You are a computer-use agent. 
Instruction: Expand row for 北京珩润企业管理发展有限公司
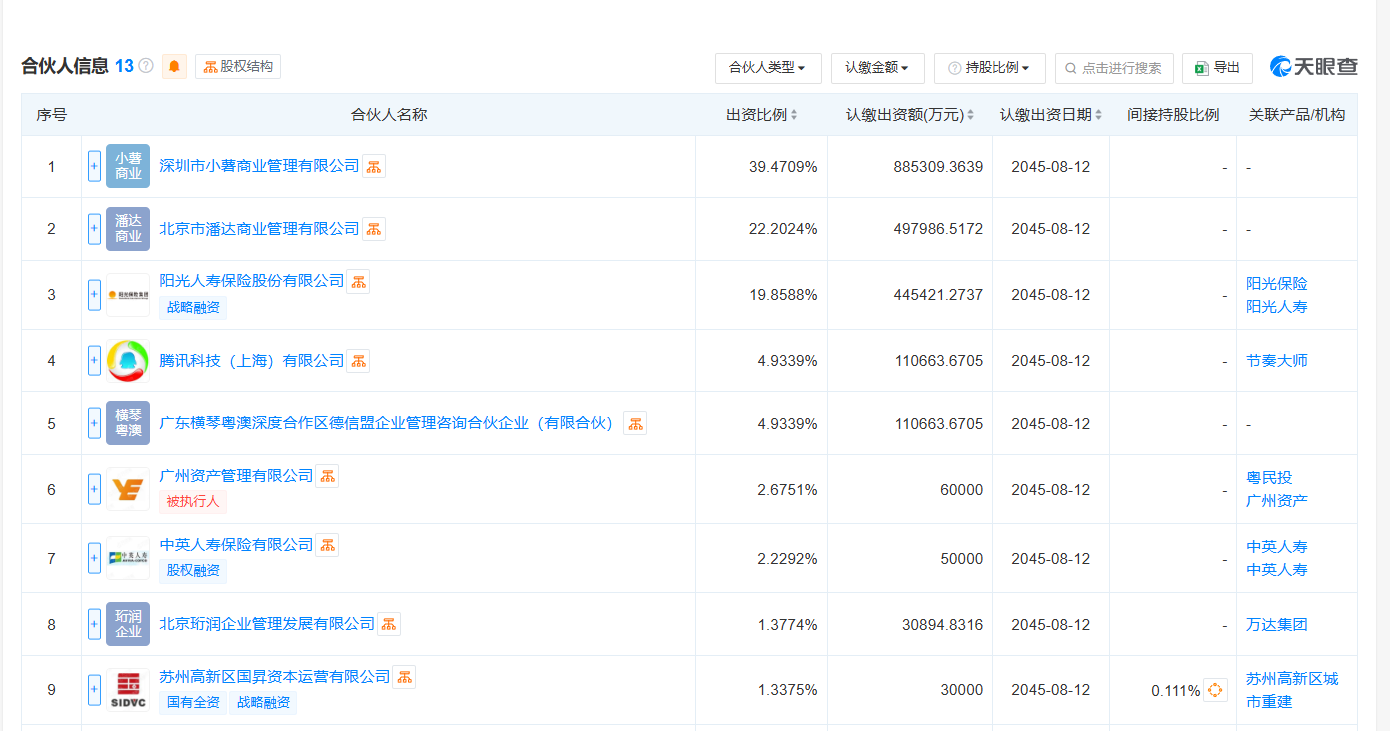[x=95, y=625]
